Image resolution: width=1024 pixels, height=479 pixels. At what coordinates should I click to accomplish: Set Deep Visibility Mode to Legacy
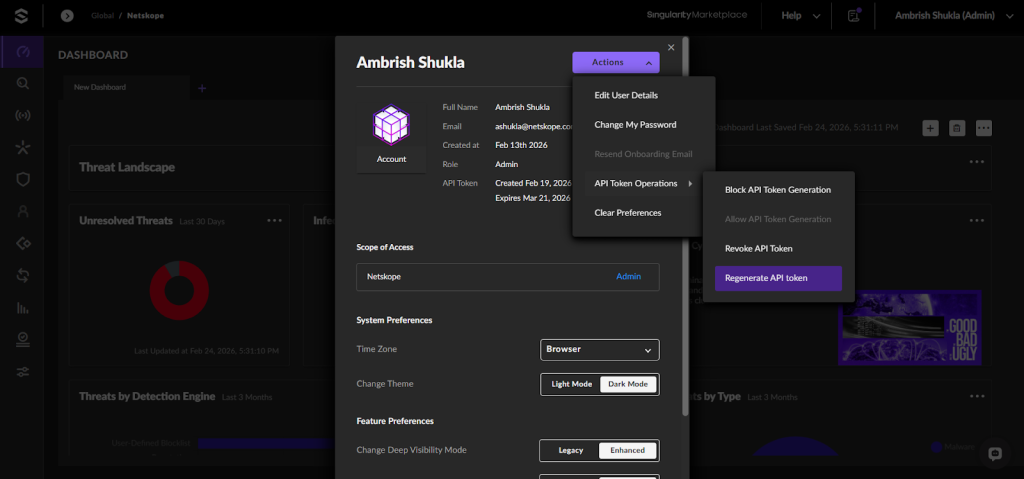pos(570,450)
